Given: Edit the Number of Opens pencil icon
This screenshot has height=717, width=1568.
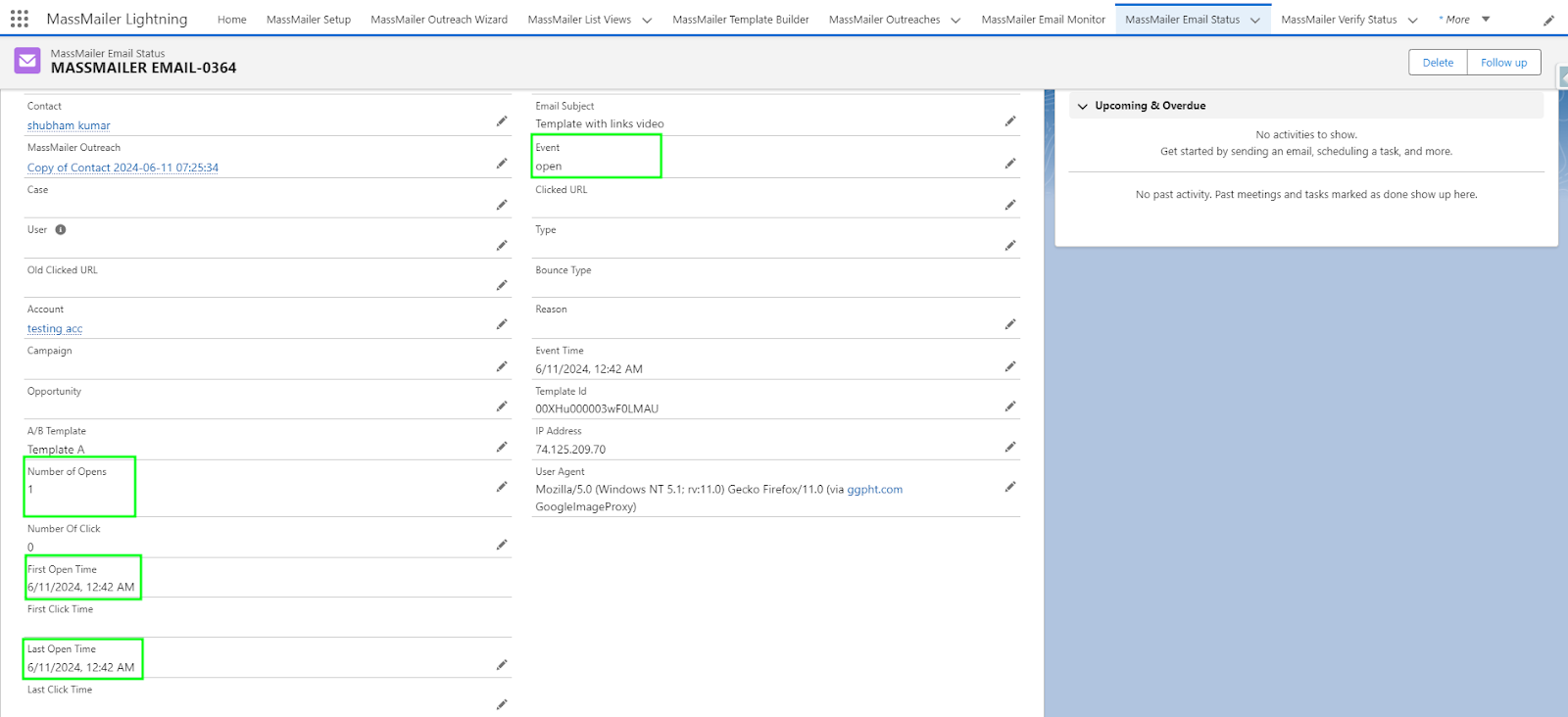Looking at the screenshot, I should [502, 487].
